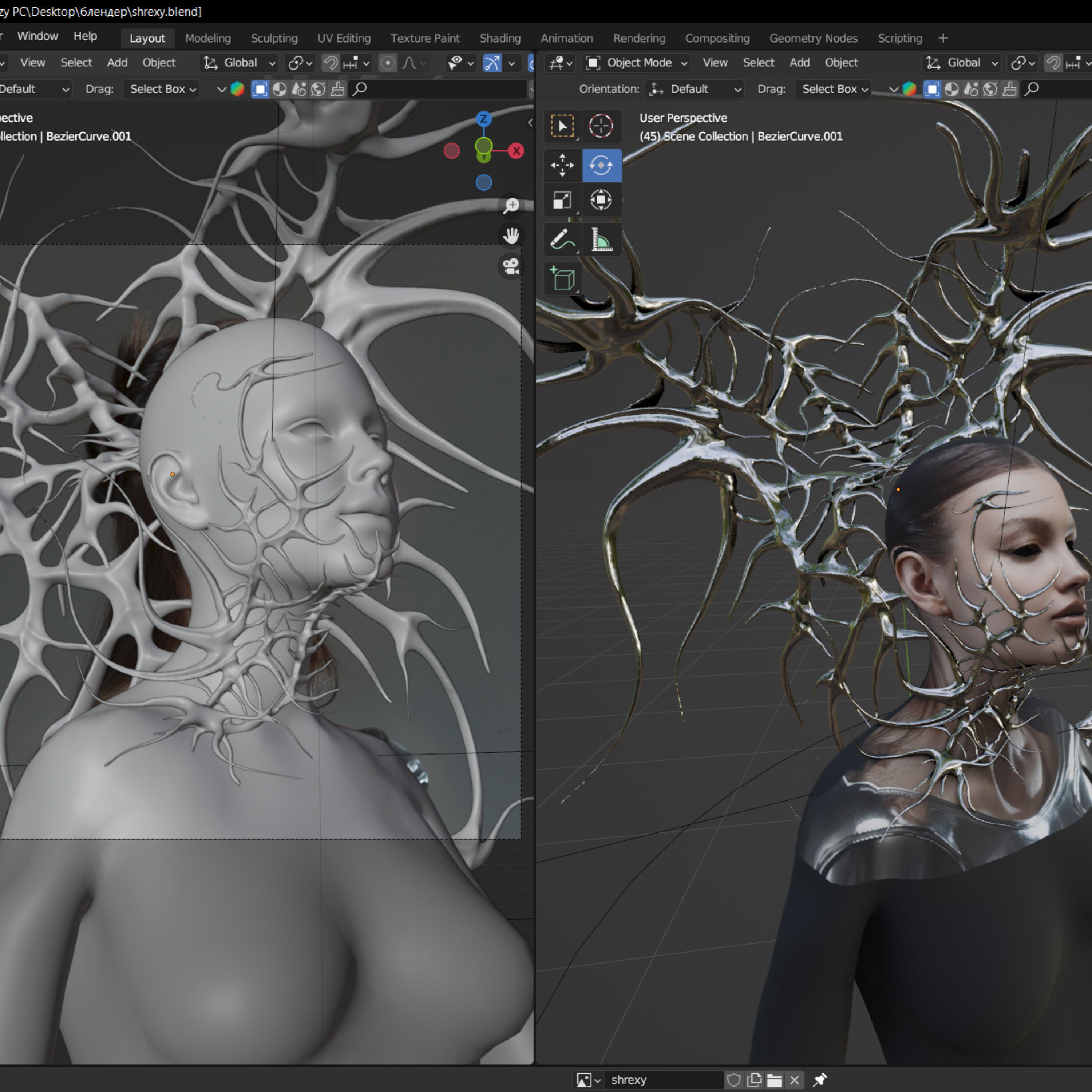The height and width of the screenshot is (1092, 1092).
Task: Select the Move tool
Action: pyautogui.click(x=562, y=166)
